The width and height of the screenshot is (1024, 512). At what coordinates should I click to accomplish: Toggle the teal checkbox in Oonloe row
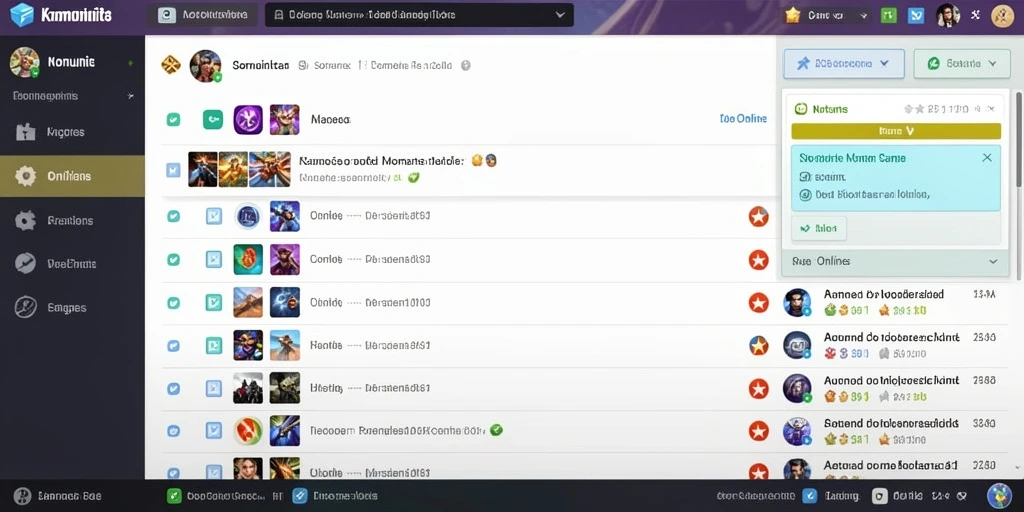click(x=173, y=216)
